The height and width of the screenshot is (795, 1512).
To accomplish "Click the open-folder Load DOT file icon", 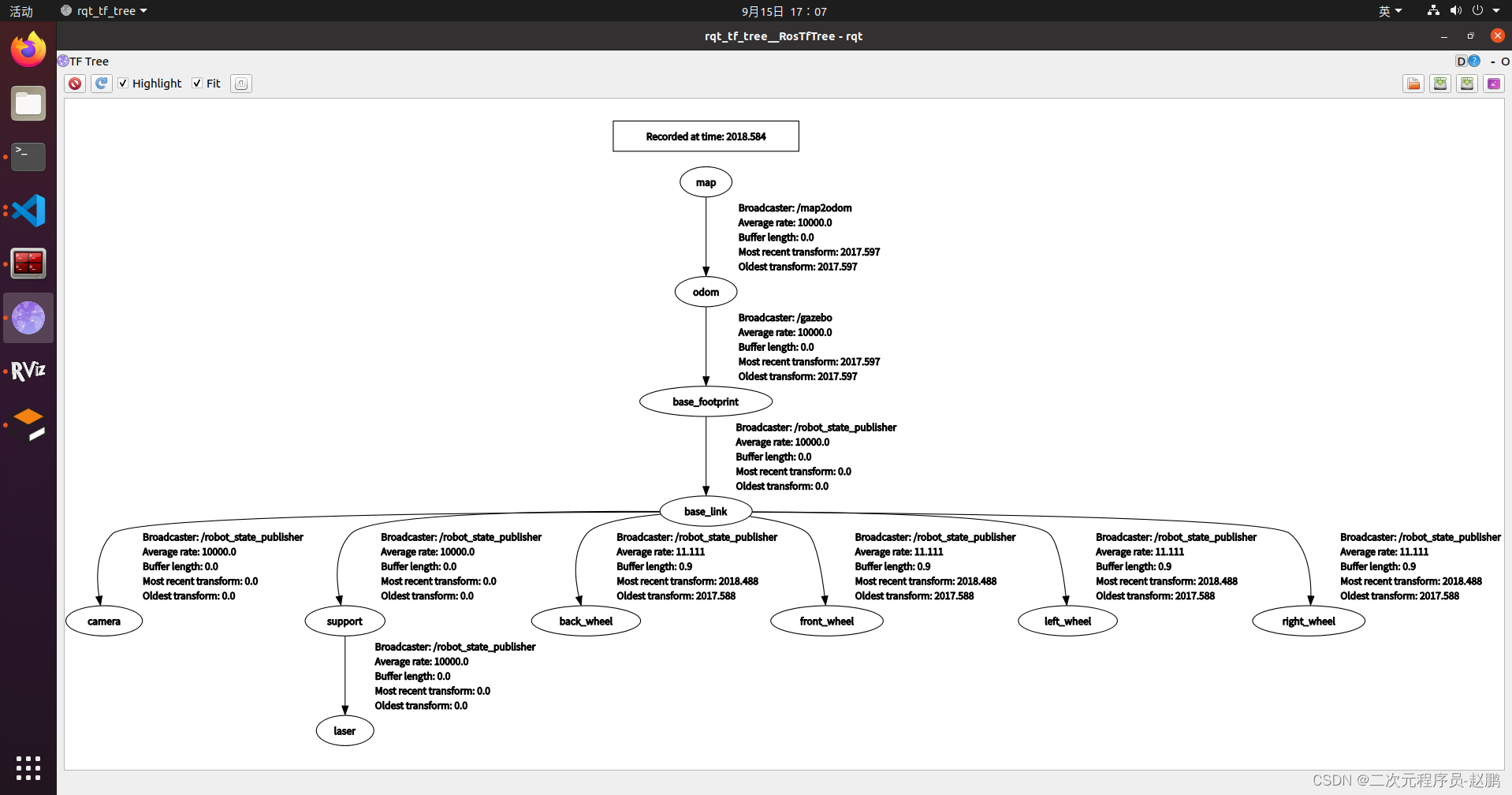I will [1413, 84].
